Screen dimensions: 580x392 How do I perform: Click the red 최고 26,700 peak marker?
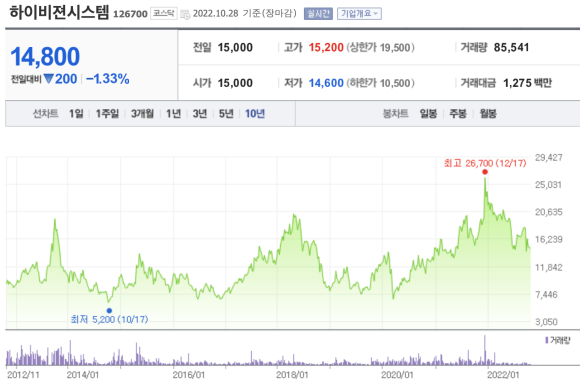pyautogui.click(x=485, y=172)
